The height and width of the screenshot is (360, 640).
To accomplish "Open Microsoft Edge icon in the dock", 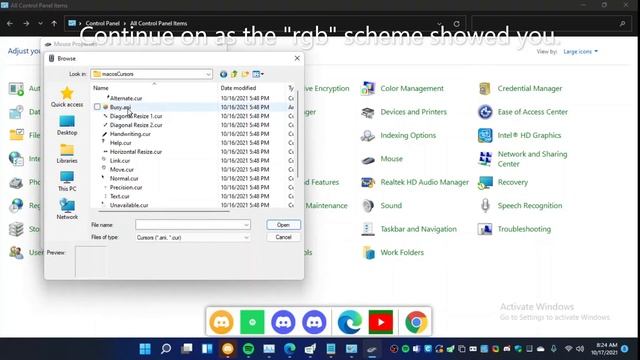I will coord(349,322).
